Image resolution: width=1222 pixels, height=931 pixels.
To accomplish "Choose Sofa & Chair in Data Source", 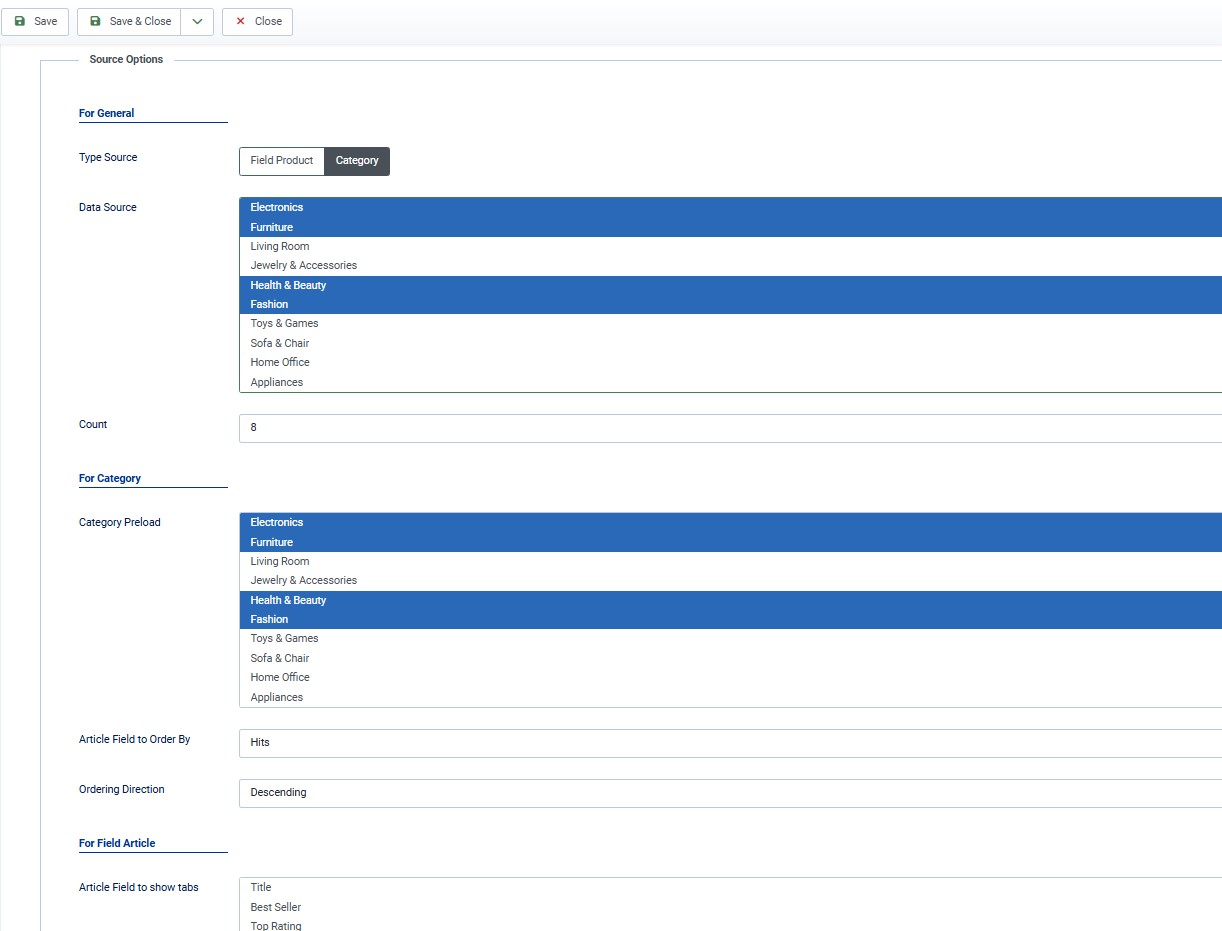I will 280,343.
